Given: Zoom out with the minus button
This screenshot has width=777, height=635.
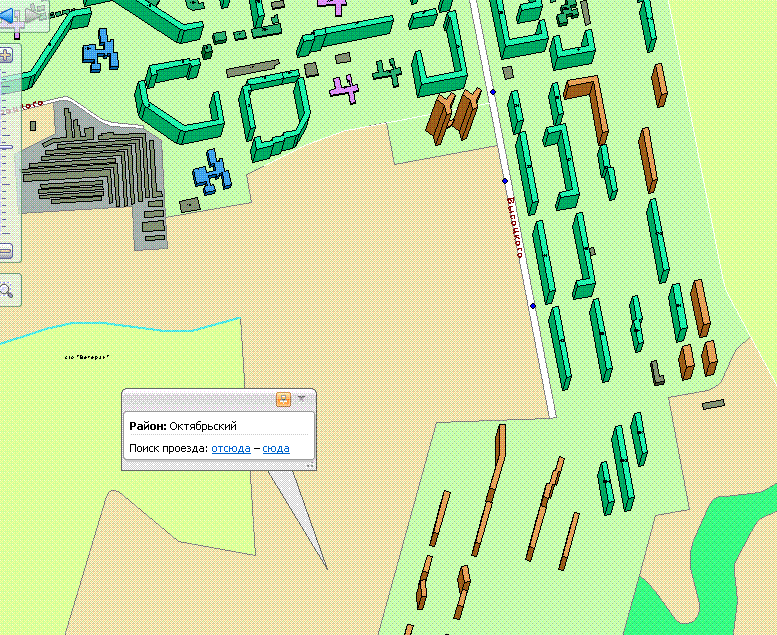Looking at the screenshot, I should [6, 251].
